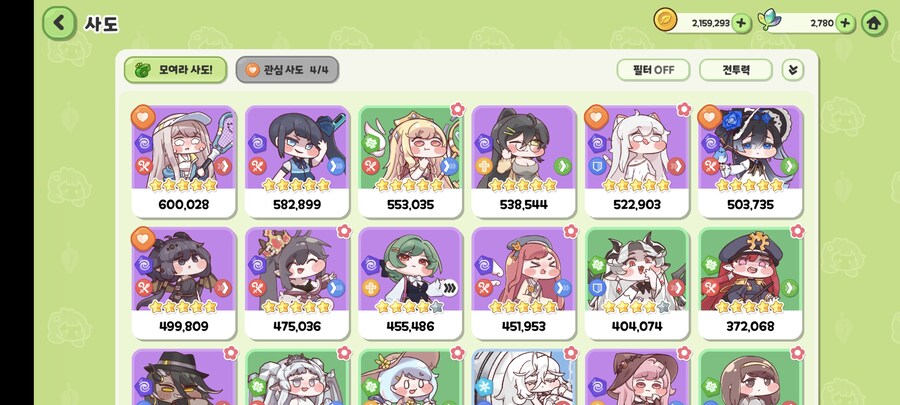Open home with the house icon
This screenshot has height=405, width=900.
click(874, 24)
